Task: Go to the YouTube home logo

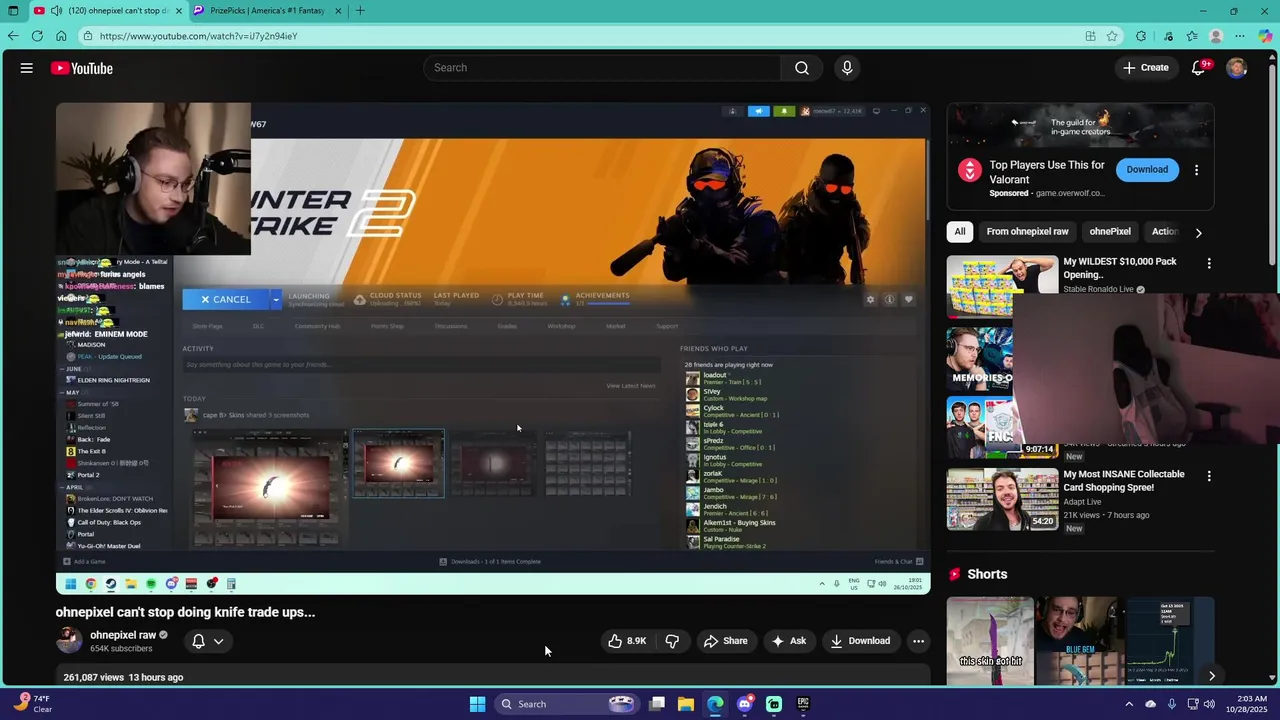Action: click(x=82, y=68)
